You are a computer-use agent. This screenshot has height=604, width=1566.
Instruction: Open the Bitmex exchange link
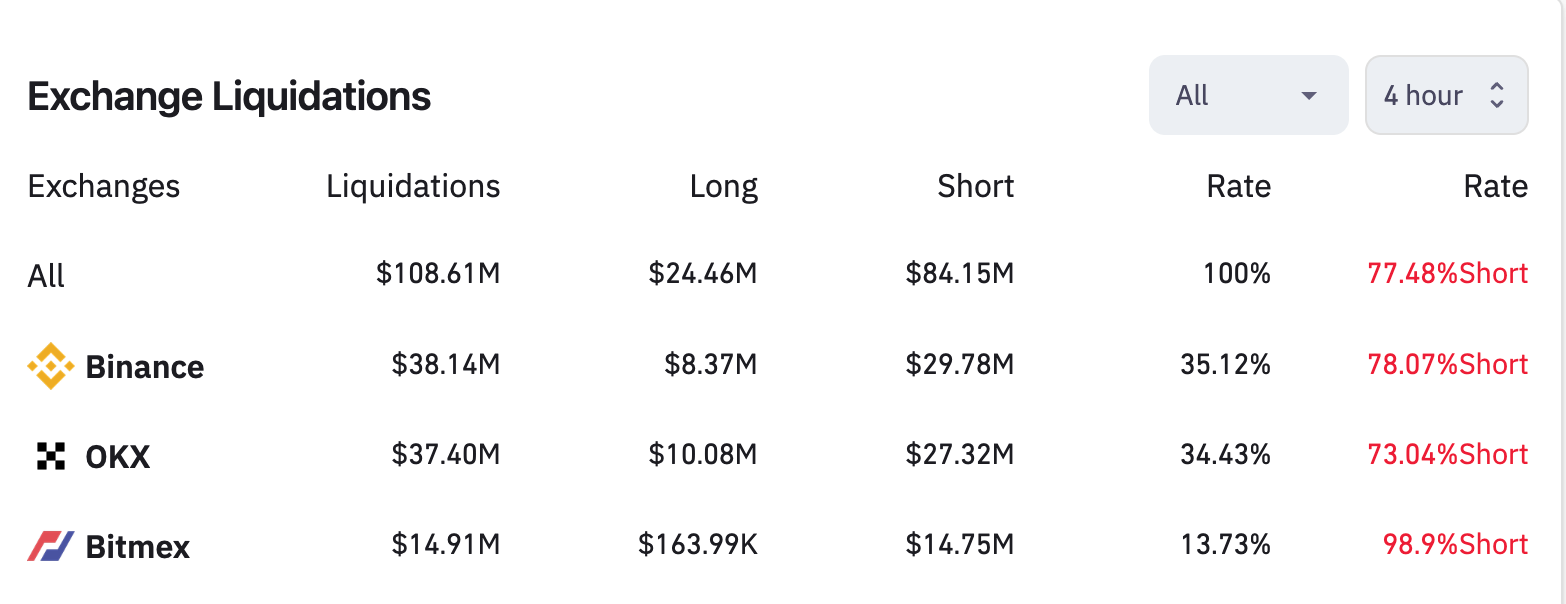(138, 547)
